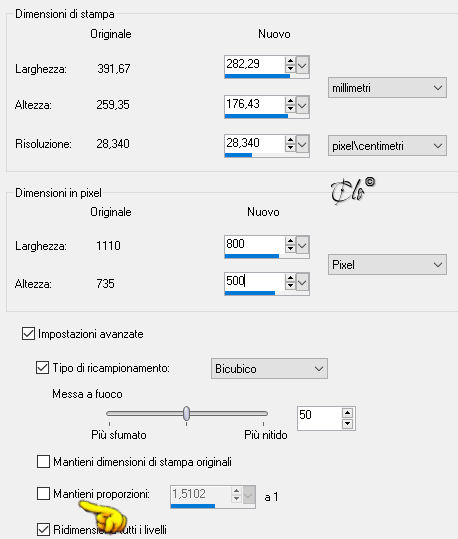This screenshot has height=539, width=458.
Task: Uncheck Tipo di ricampionamento checkbox
Action: click(x=42, y=367)
